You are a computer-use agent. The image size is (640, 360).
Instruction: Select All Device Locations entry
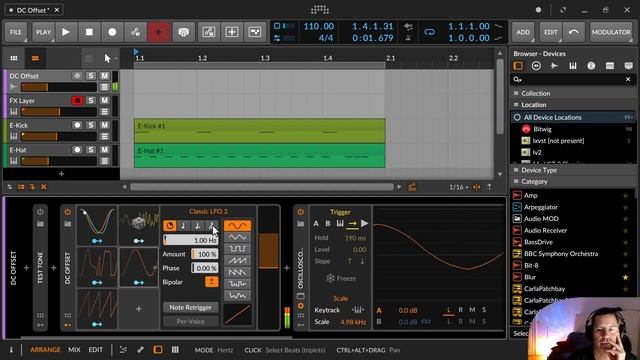573,118
